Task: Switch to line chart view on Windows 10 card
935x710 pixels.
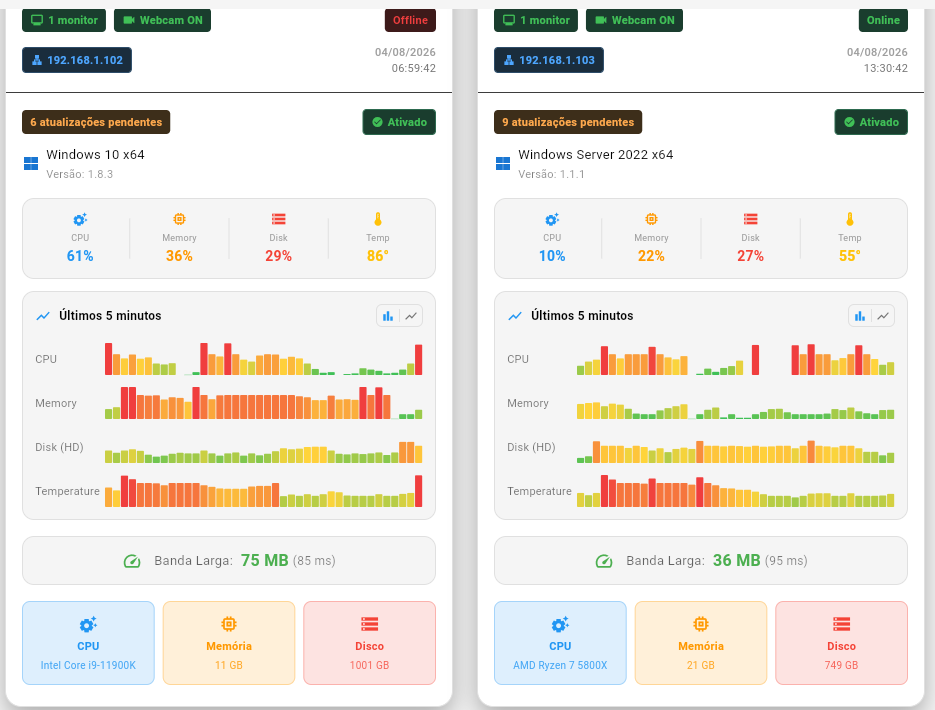Action: pos(411,316)
